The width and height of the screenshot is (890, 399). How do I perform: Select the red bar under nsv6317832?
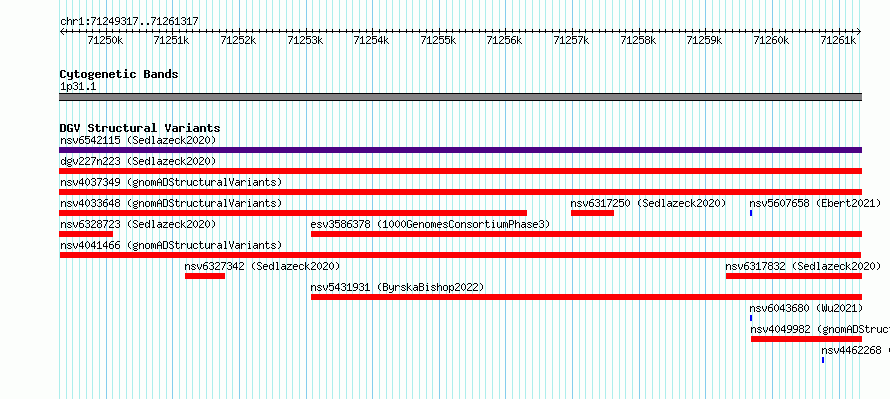(794, 276)
